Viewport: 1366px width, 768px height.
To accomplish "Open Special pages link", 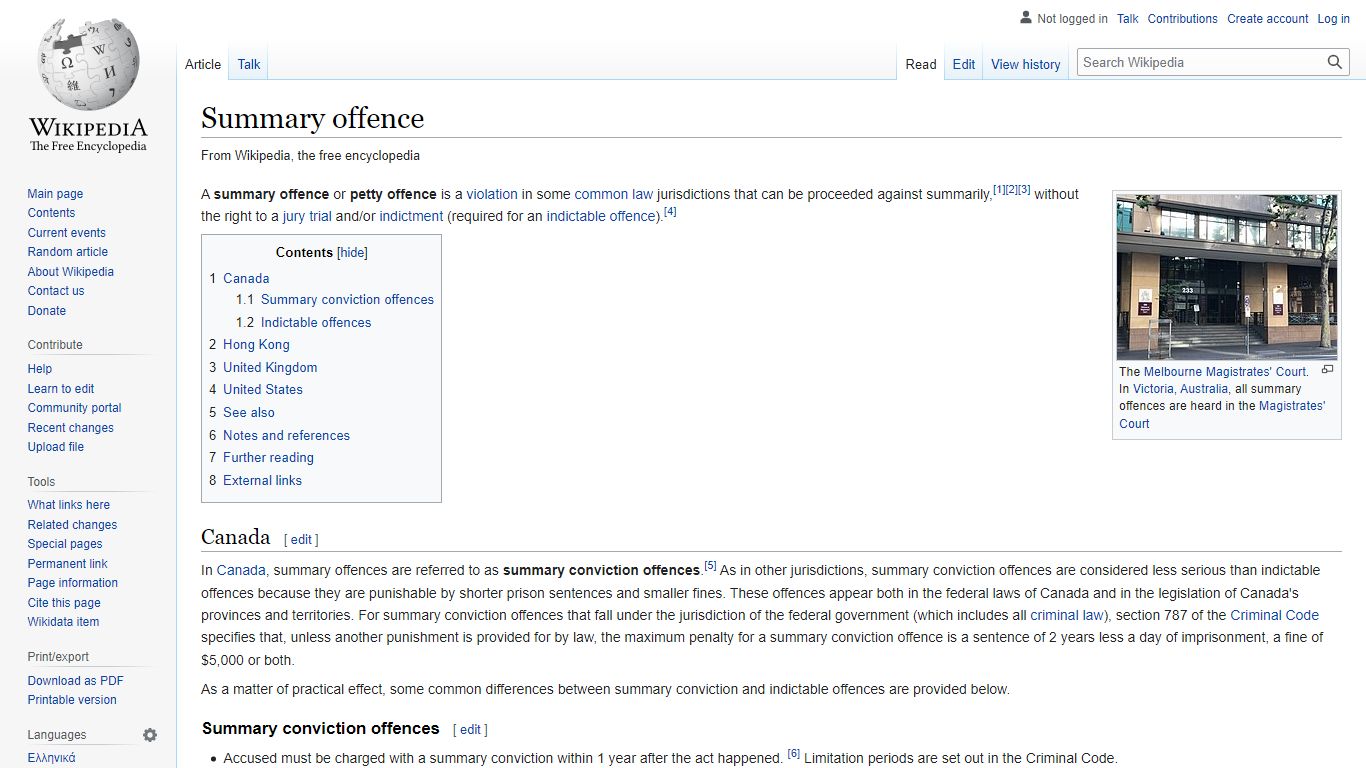I will pos(65,544).
